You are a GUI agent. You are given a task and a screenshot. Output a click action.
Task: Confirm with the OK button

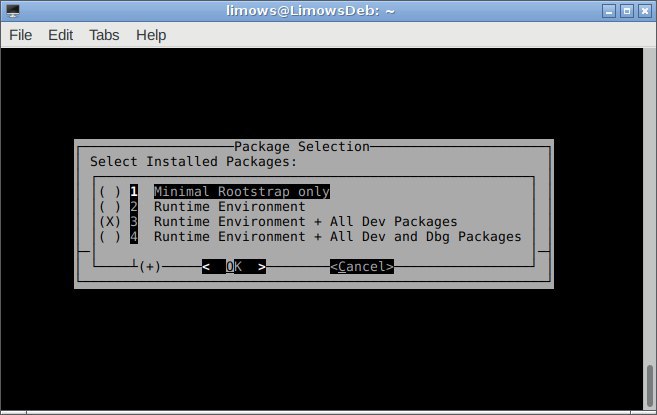[x=234, y=267]
